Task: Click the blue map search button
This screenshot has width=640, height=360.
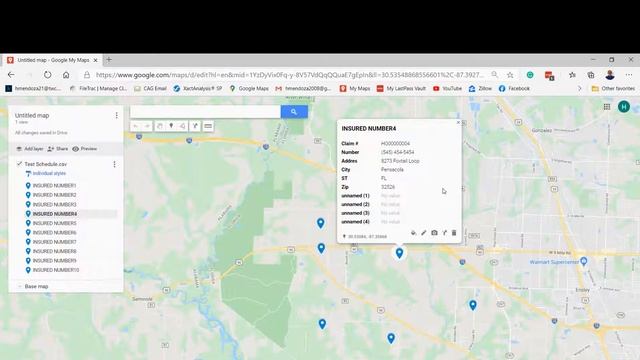Action: coord(294,111)
